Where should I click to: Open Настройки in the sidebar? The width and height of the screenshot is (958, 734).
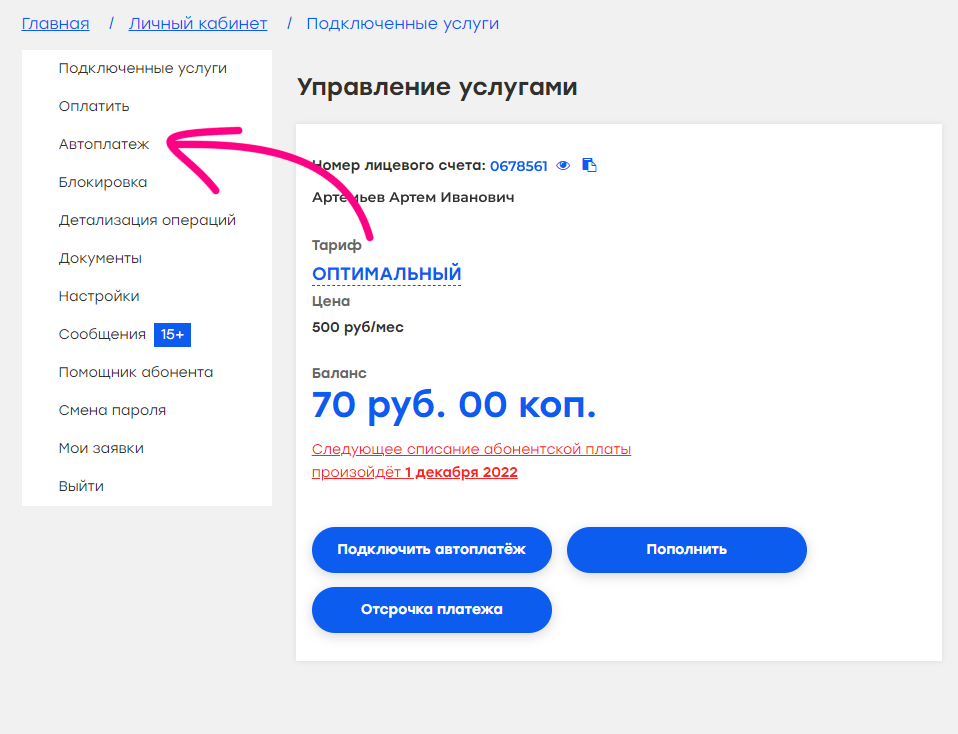(x=99, y=296)
